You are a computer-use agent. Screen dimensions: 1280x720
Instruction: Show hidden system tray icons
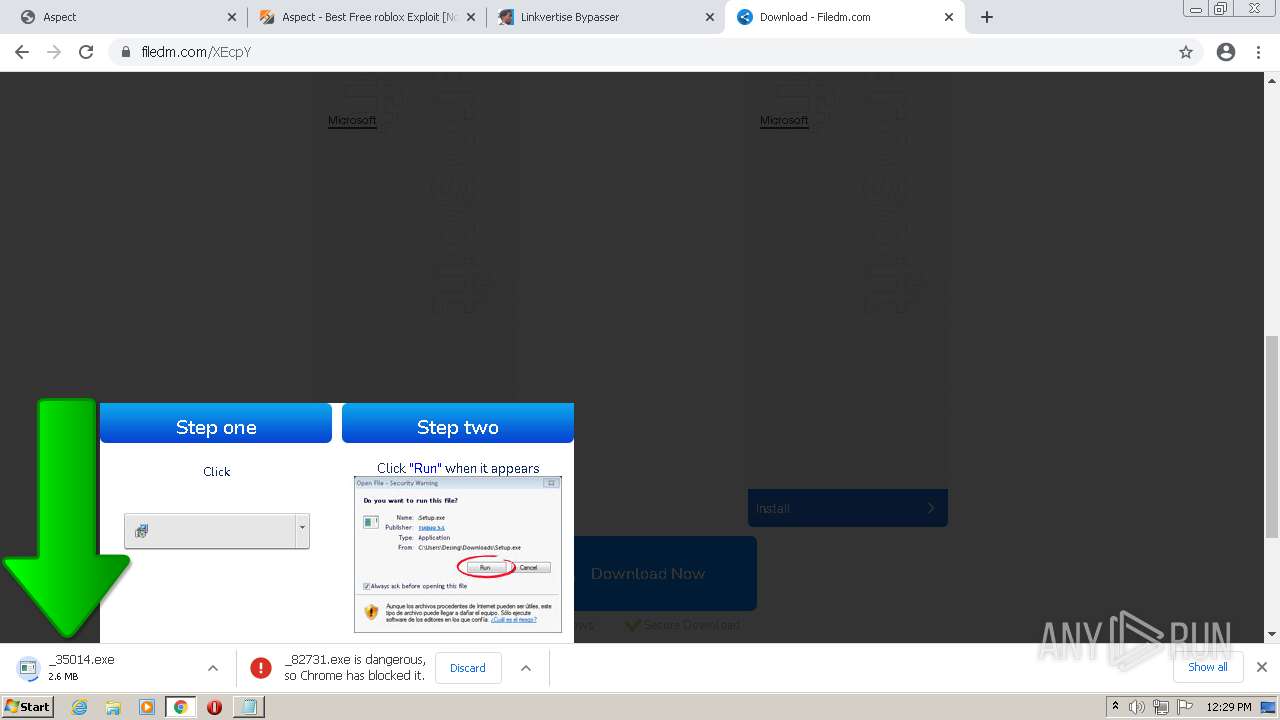(x=1115, y=707)
